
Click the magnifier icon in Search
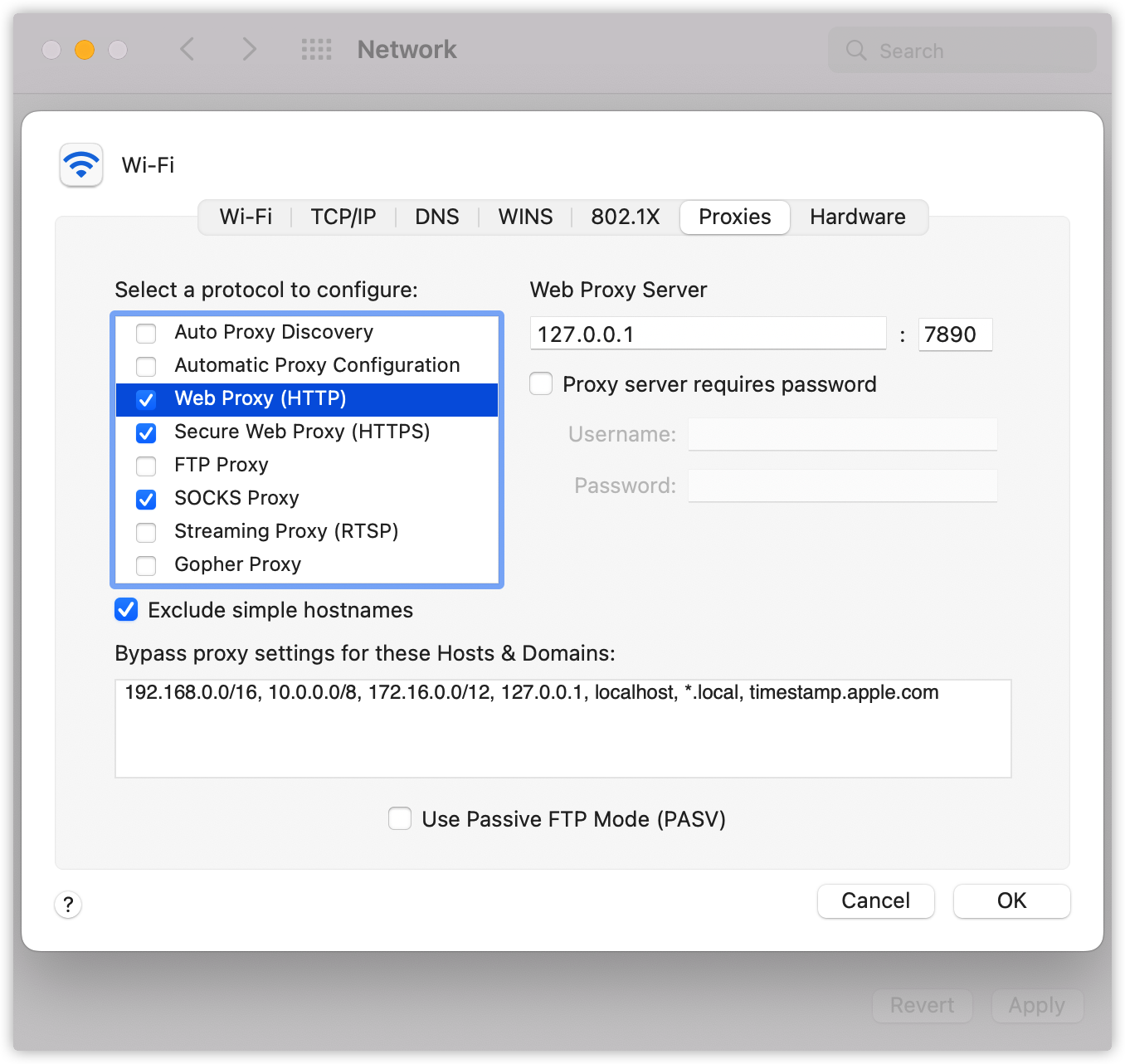[x=856, y=51]
